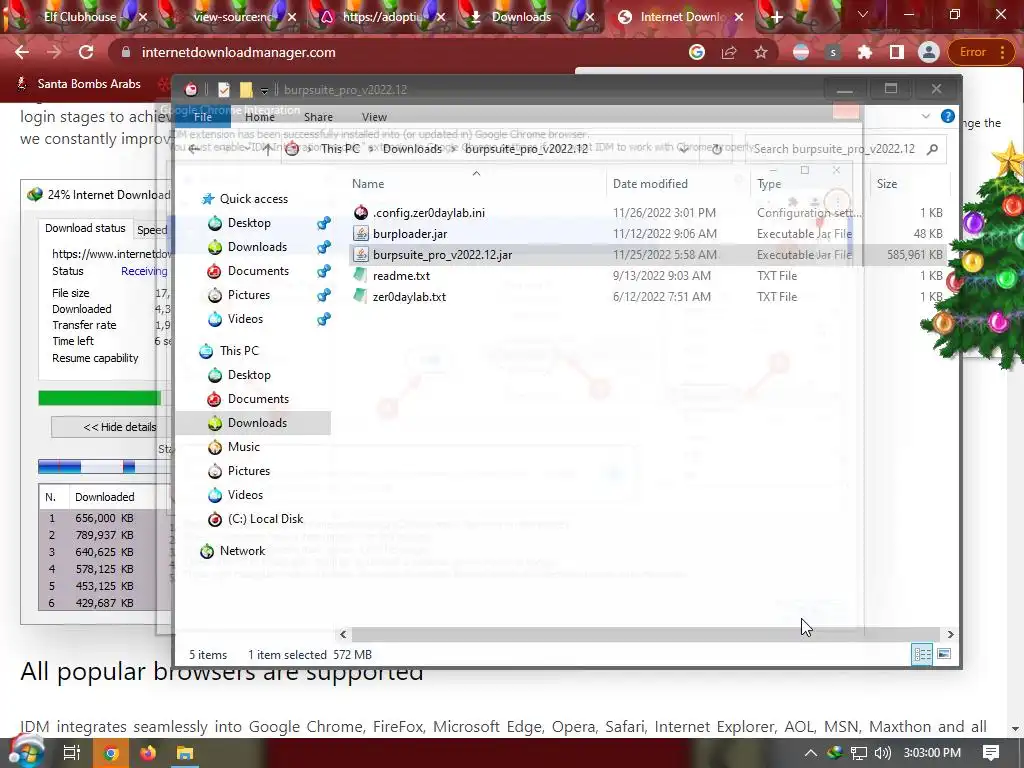Click This PC in the address breadcrumb

(340, 149)
